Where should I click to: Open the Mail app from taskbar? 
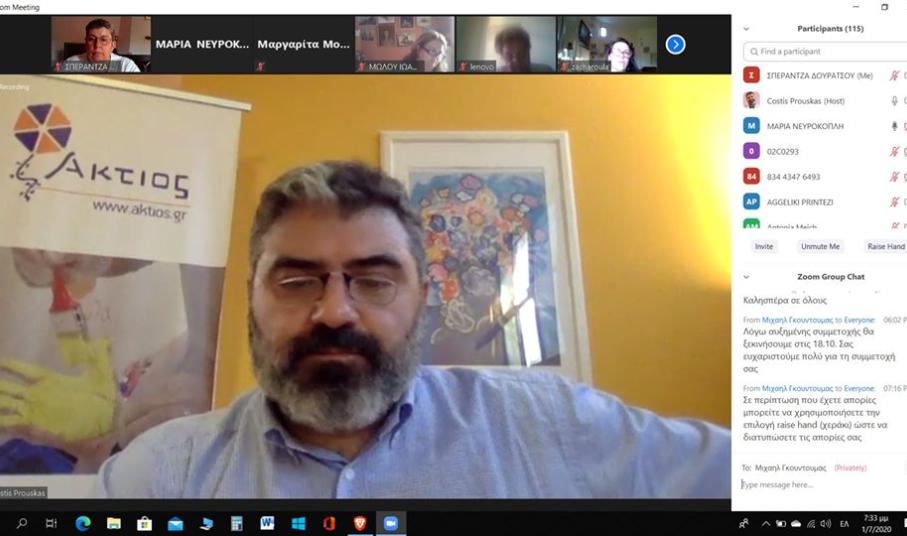pyautogui.click(x=175, y=523)
